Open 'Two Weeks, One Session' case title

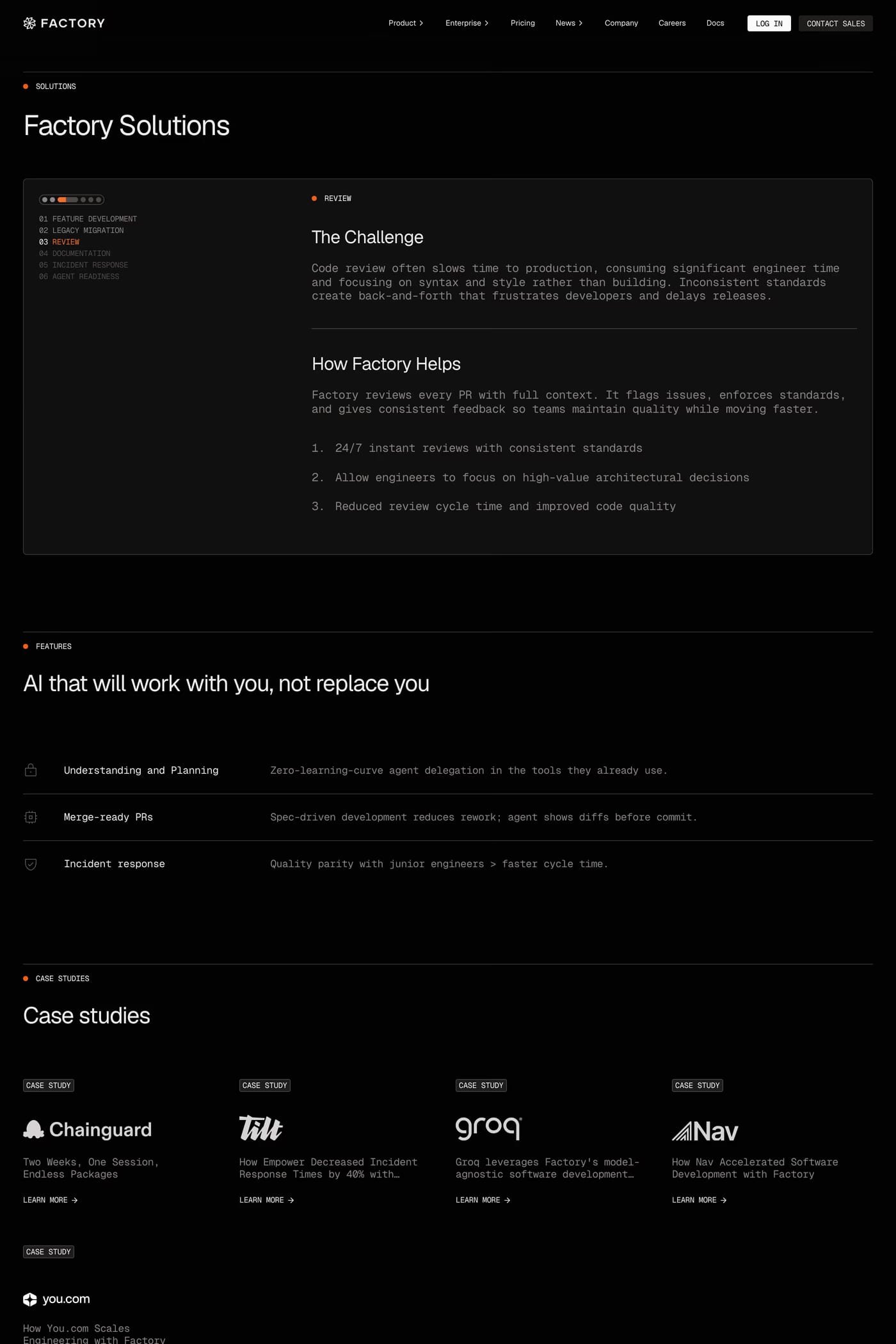(x=91, y=1168)
